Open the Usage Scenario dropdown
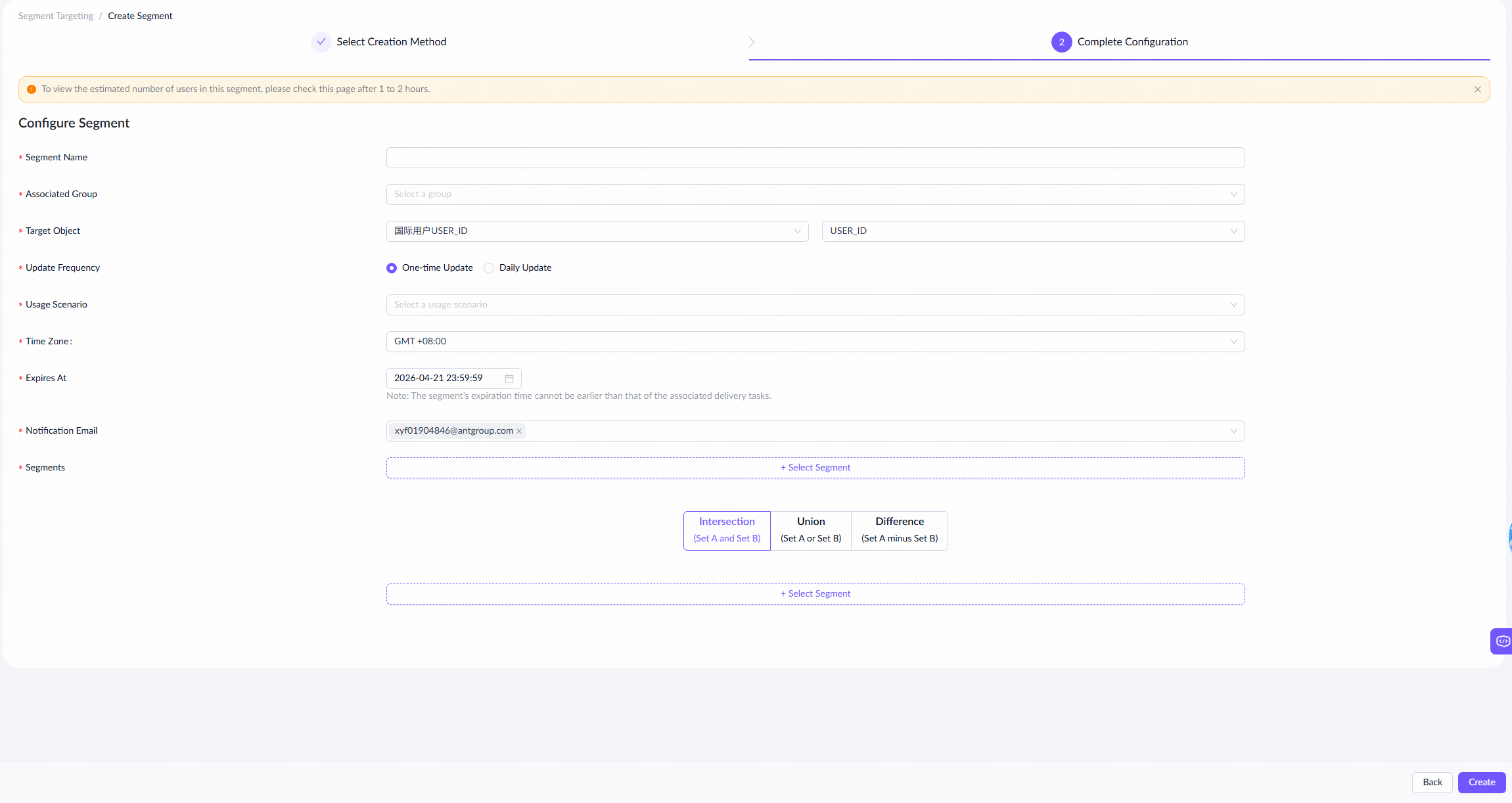Viewport: 1512px width, 803px height. [815, 305]
